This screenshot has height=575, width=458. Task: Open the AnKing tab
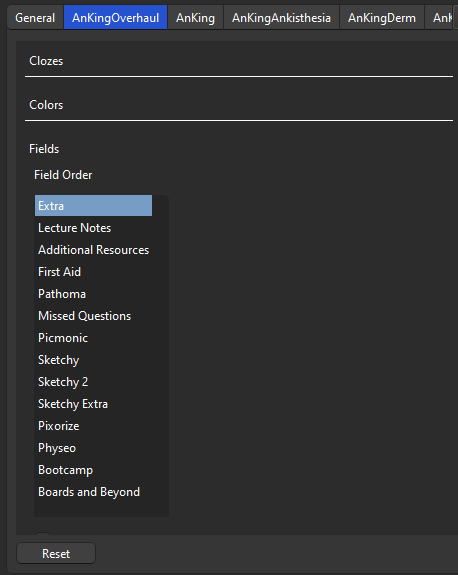(x=195, y=18)
